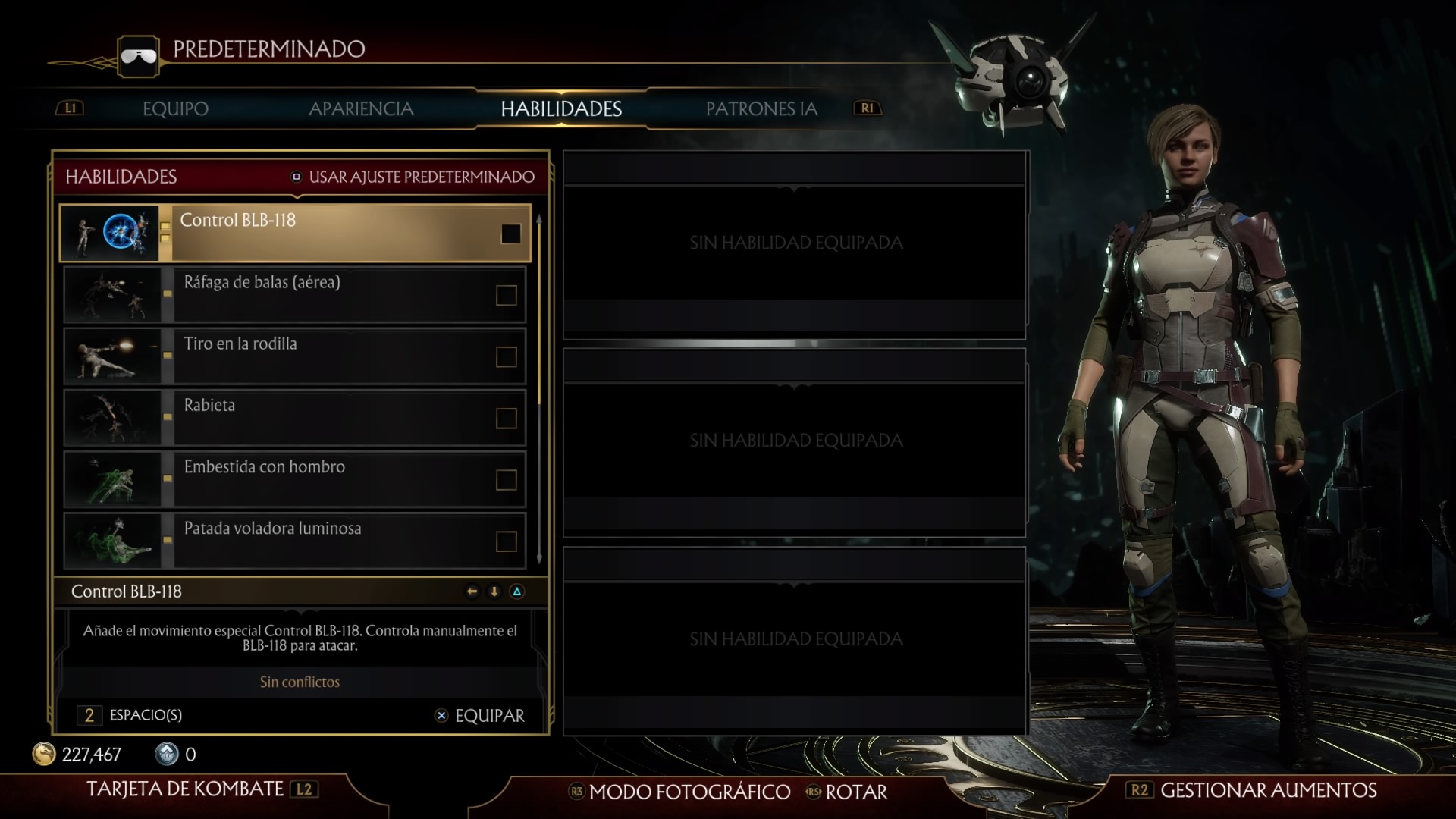Enable the Rabieta ability checkbox

[506, 418]
